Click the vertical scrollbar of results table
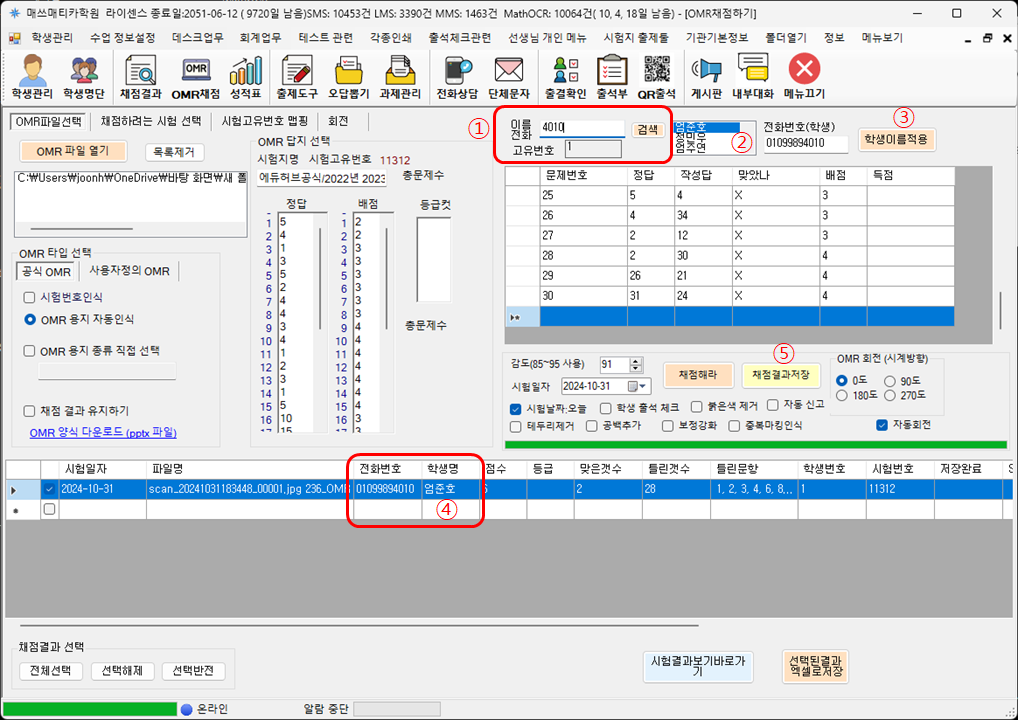 [1000, 310]
